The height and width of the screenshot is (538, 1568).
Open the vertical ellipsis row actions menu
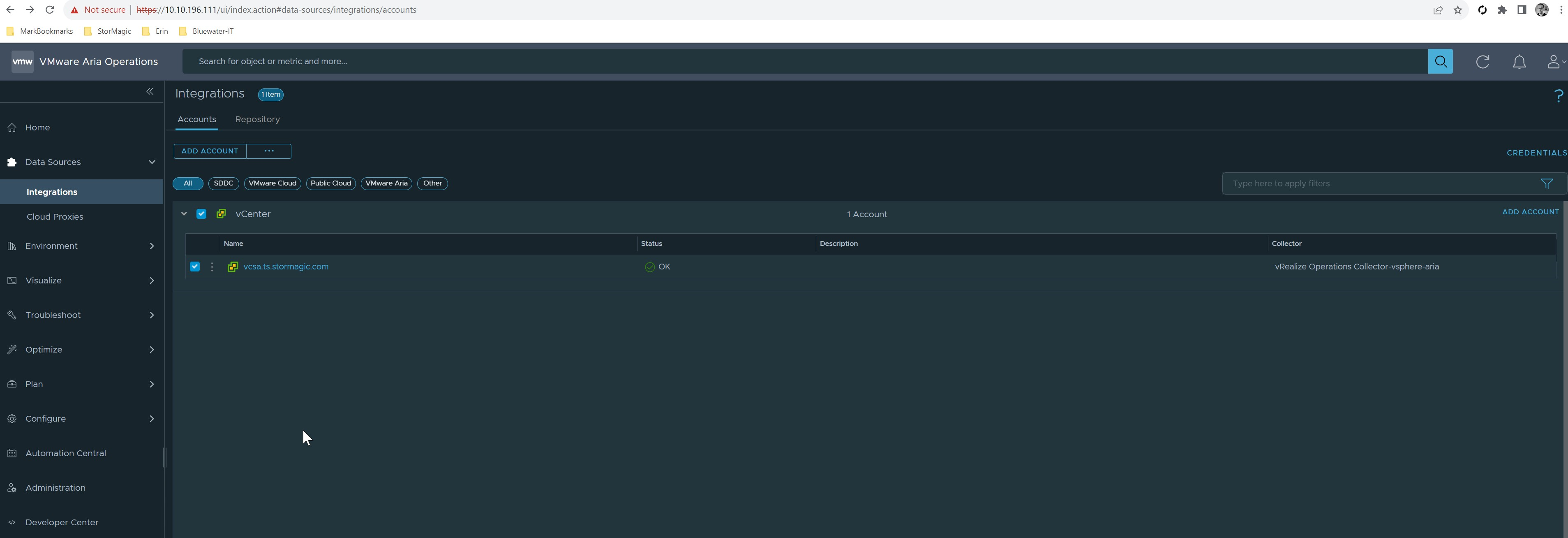tap(212, 267)
